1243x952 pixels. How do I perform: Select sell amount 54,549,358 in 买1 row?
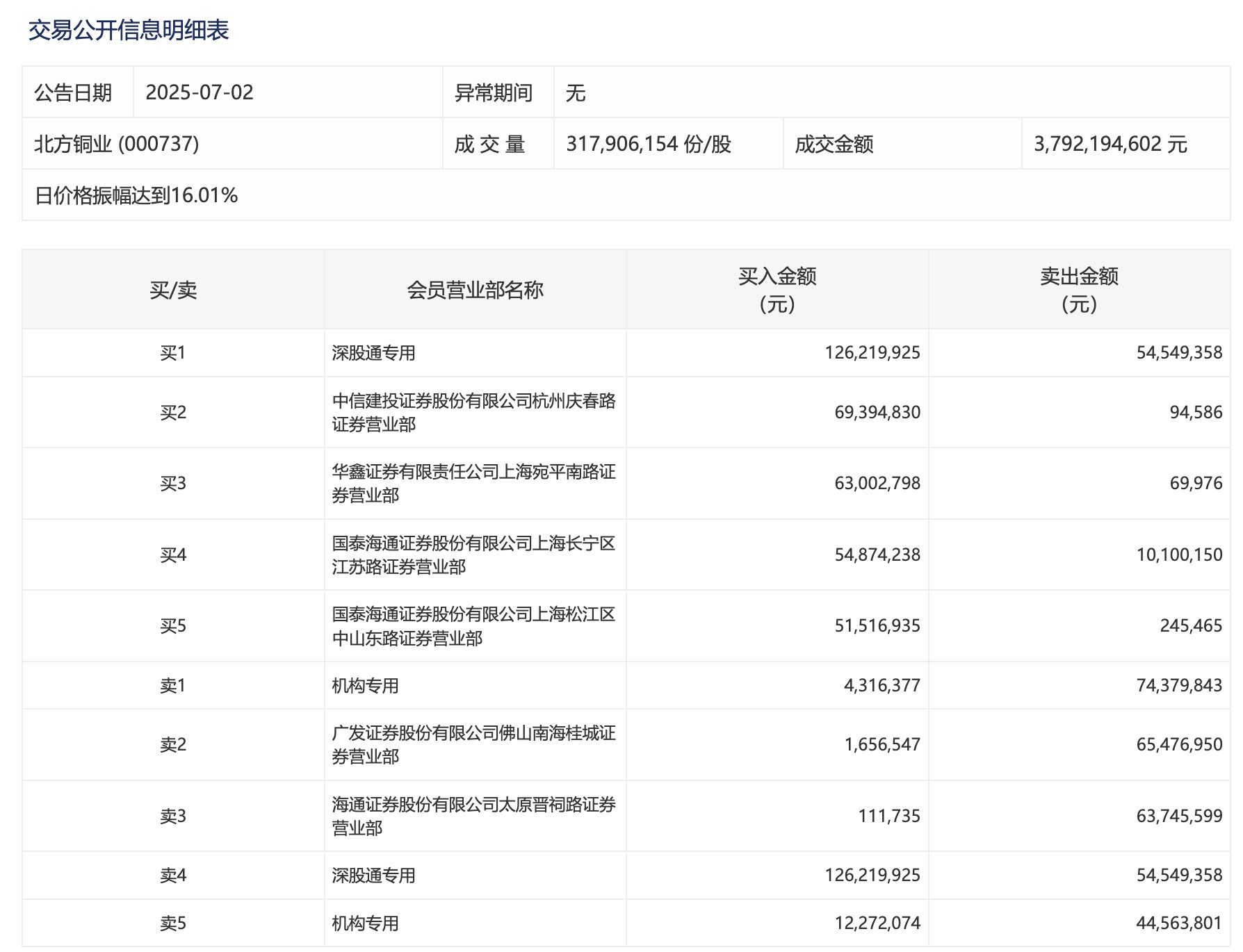coord(1179,353)
